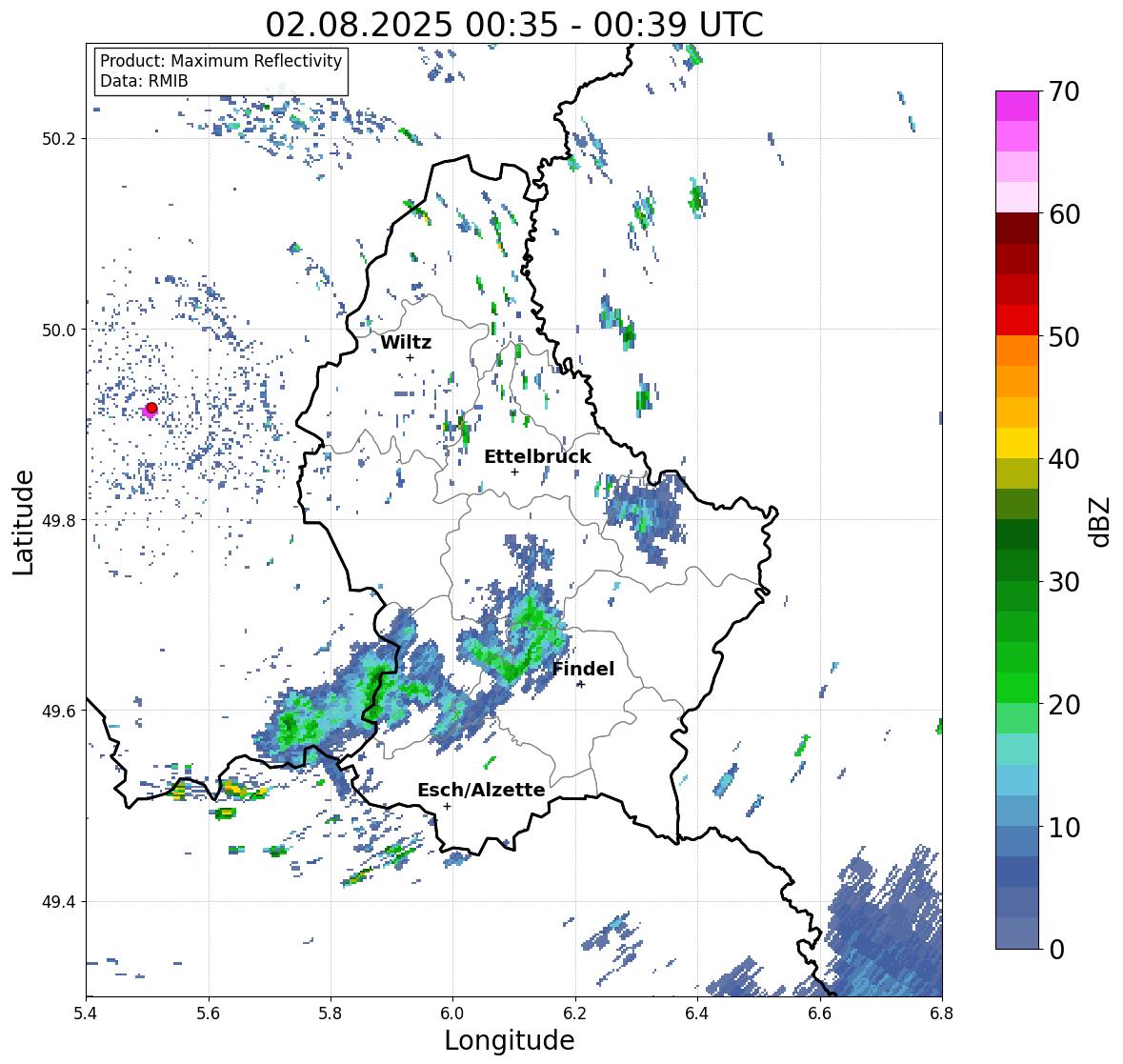Click the 6.8 longitude tick label
This screenshot has width=1123, height=1064.
942,1014
